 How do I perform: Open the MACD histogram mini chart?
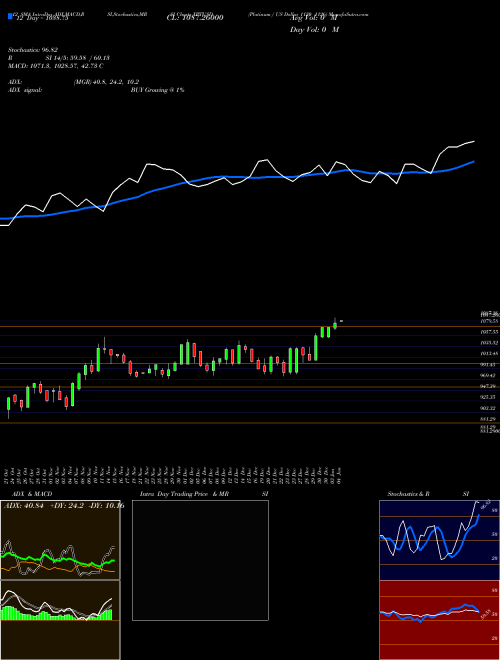point(60,620)
